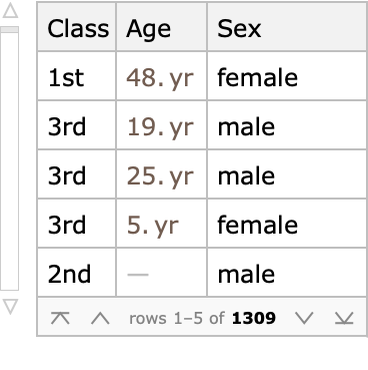Click the 19. yr age cell
The image size is (368, 370).
162,125
